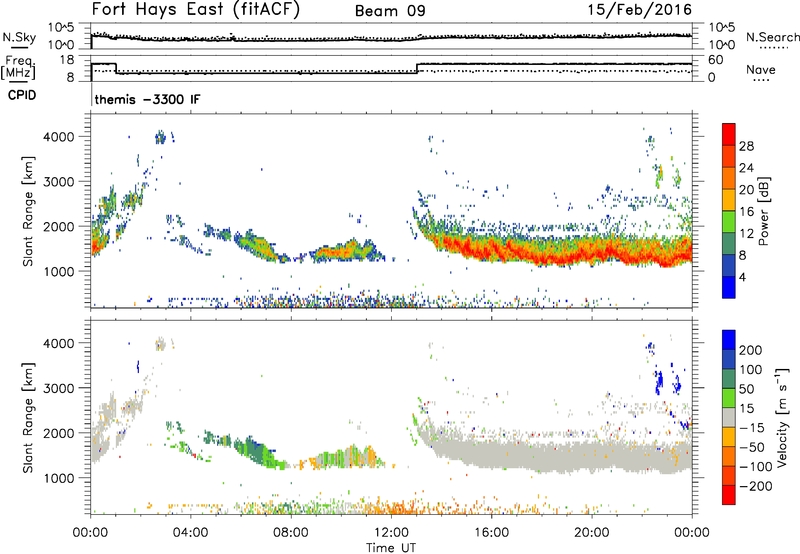Click the "16" label on Power colorbar
This screenshot has width=800, height=554.
tap(746, 212)
